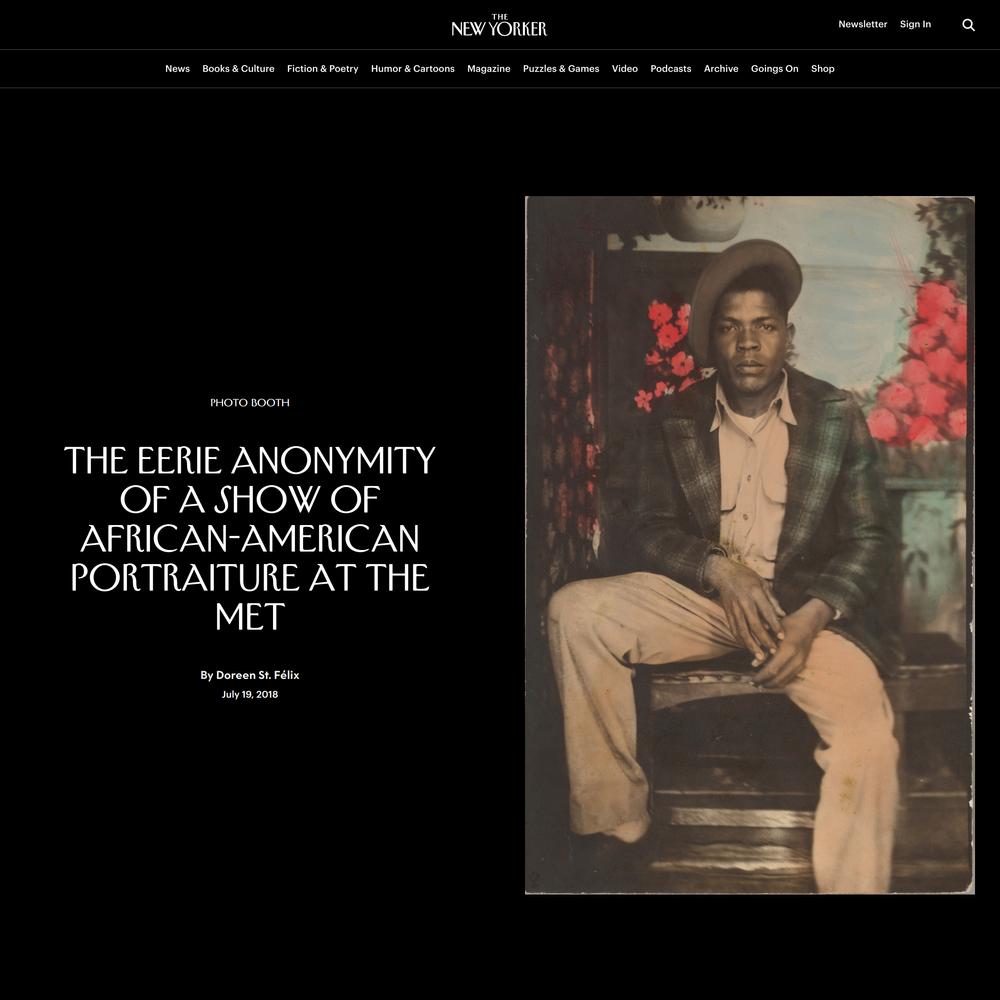Screen dimensions: 1000x1000
Task: Click The New Yorker logo
Action: click(499, 26)
